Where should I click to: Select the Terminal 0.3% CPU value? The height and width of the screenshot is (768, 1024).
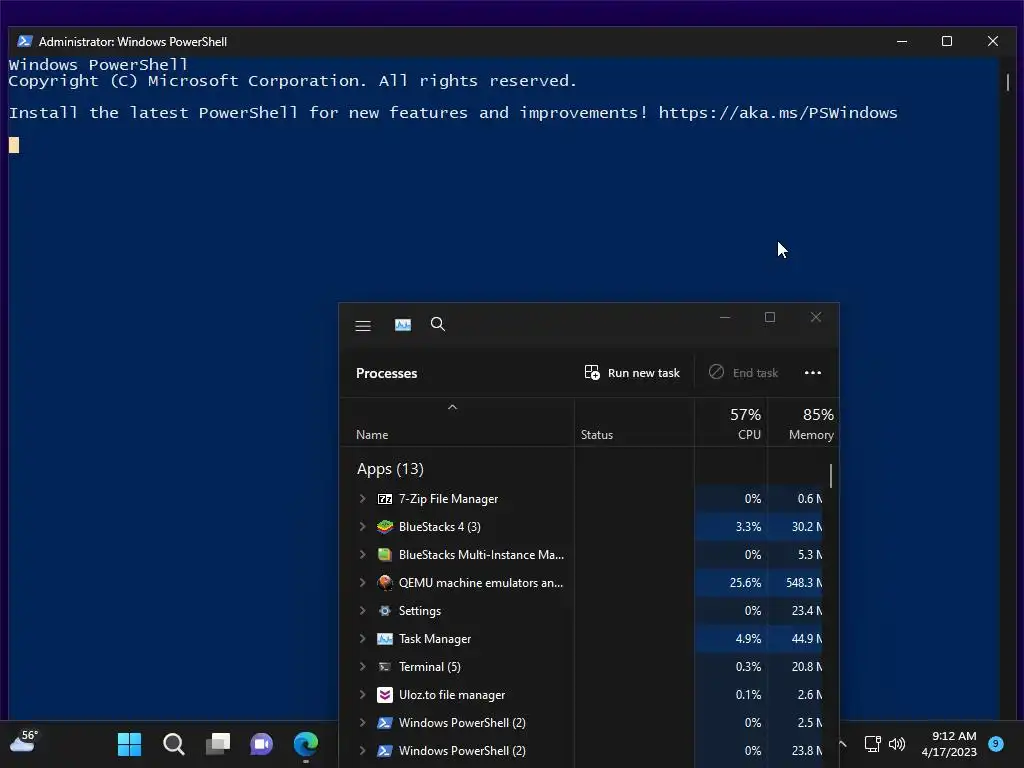pyautogui.click(x=748, y=667)
